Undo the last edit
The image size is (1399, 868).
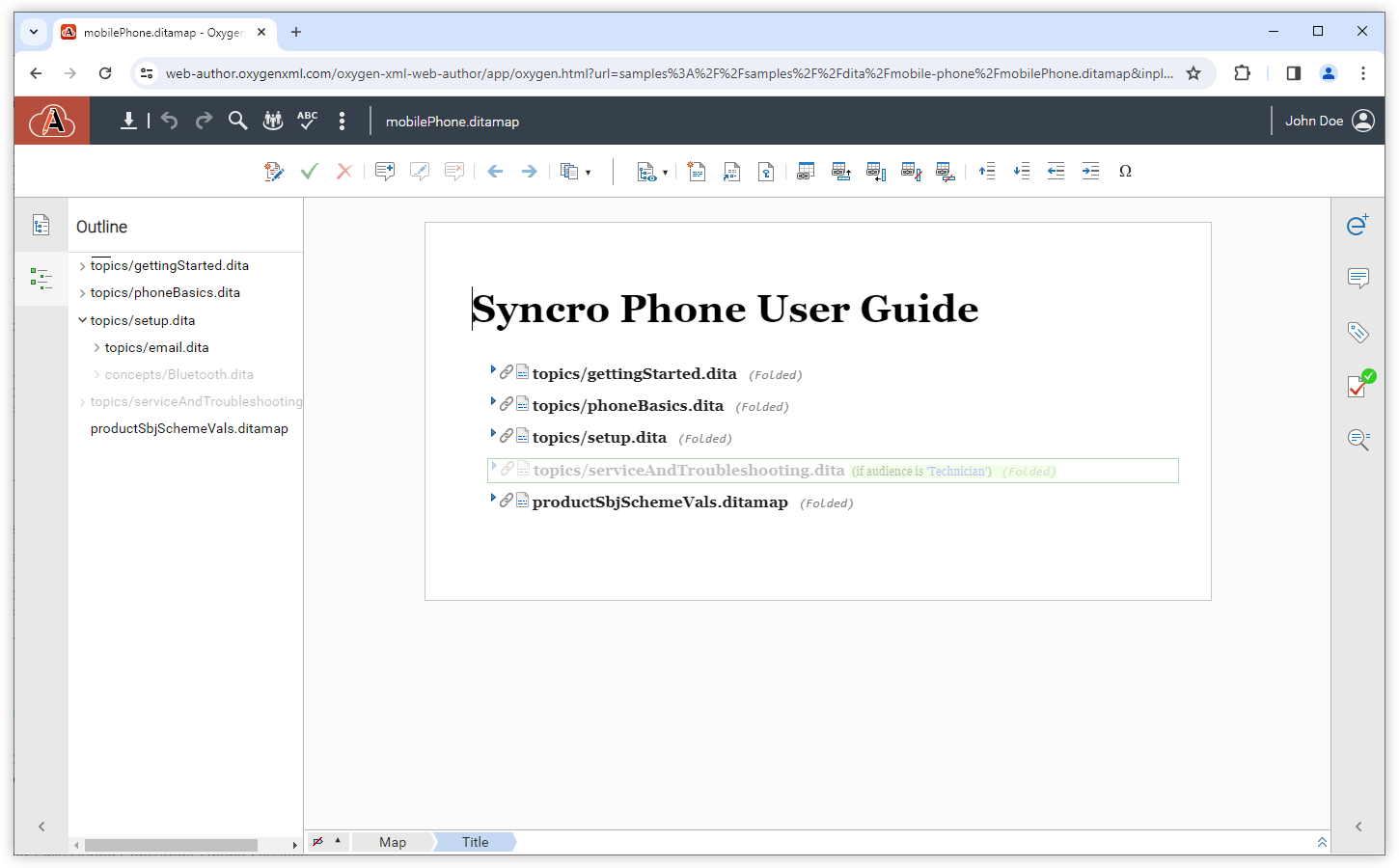[170, 121]
